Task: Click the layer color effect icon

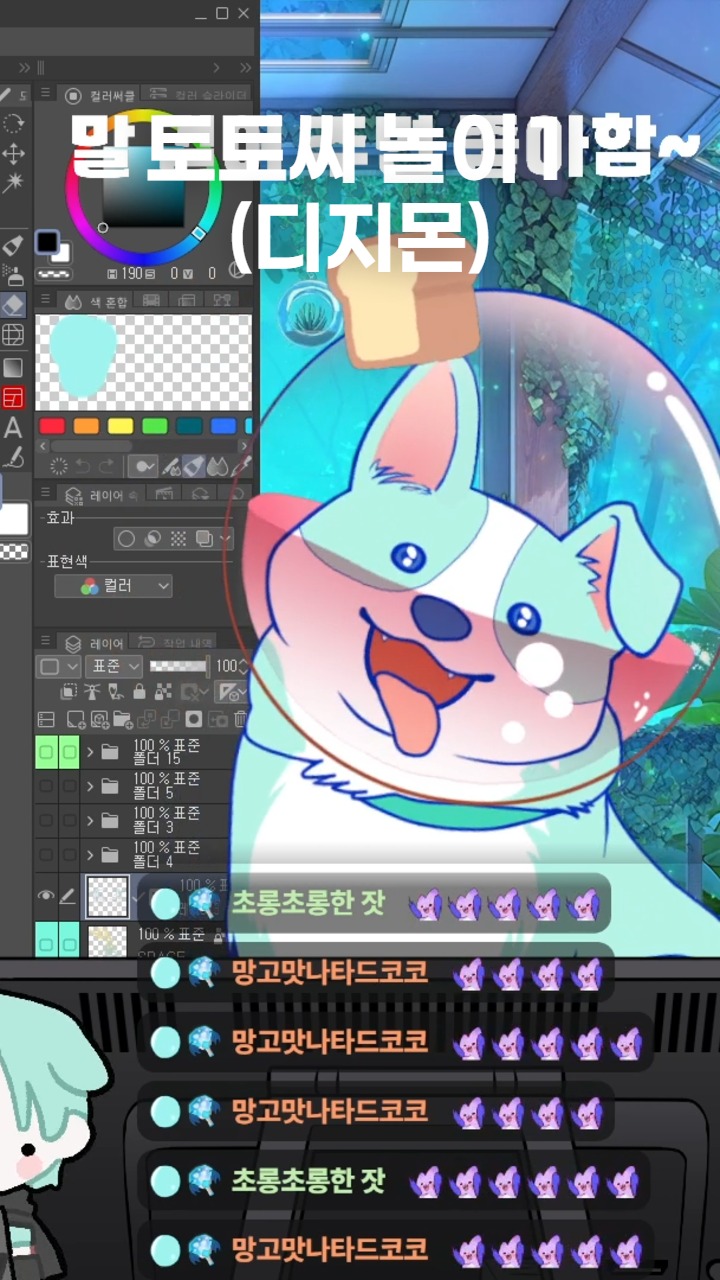Action: point(204,538)
